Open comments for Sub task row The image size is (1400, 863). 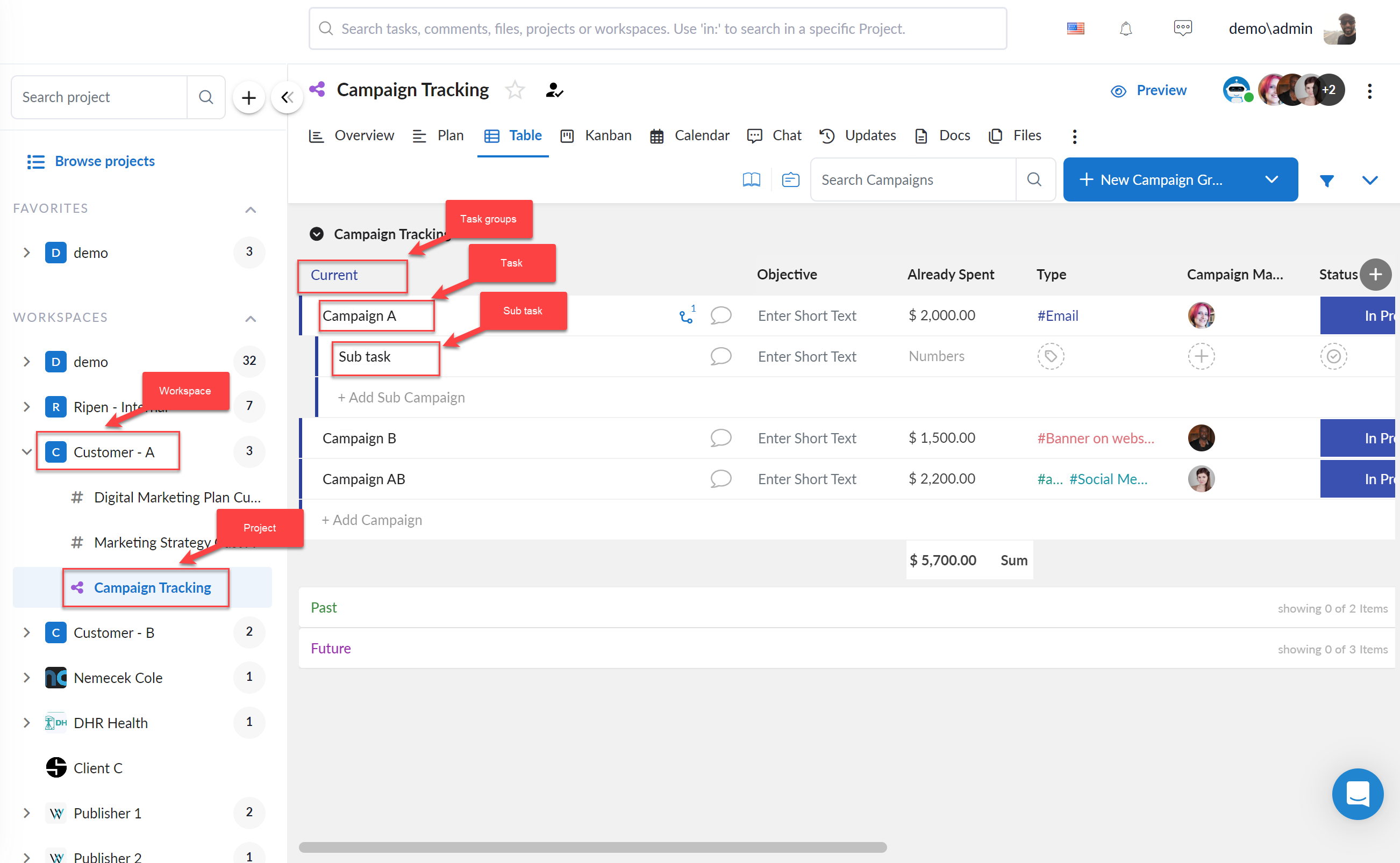721,356
